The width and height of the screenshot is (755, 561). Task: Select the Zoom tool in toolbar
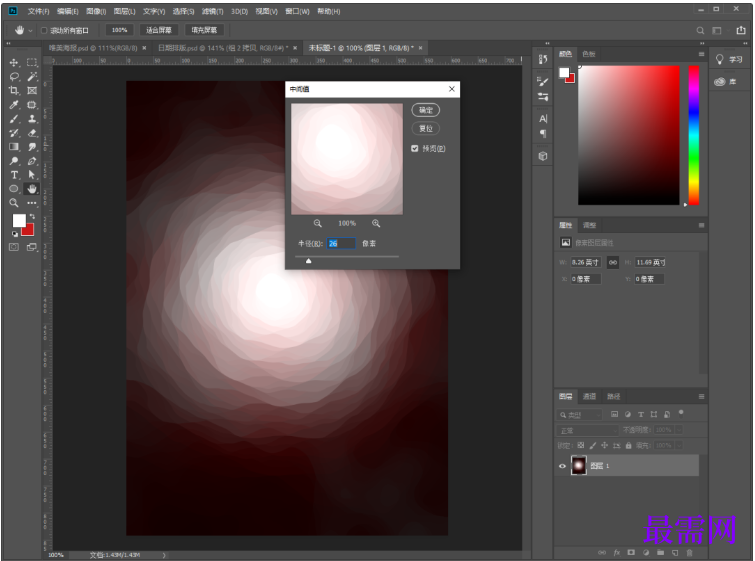14,203
